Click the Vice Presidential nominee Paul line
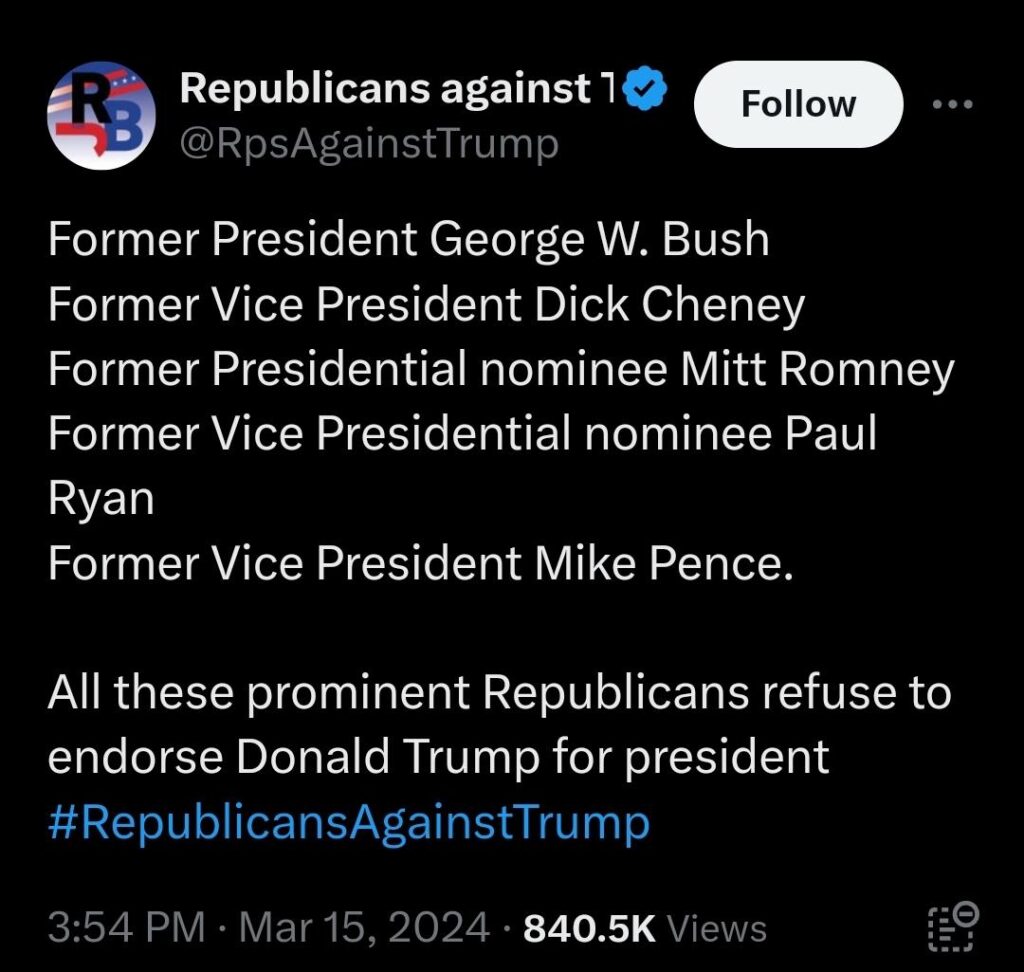 pos(462,434)
